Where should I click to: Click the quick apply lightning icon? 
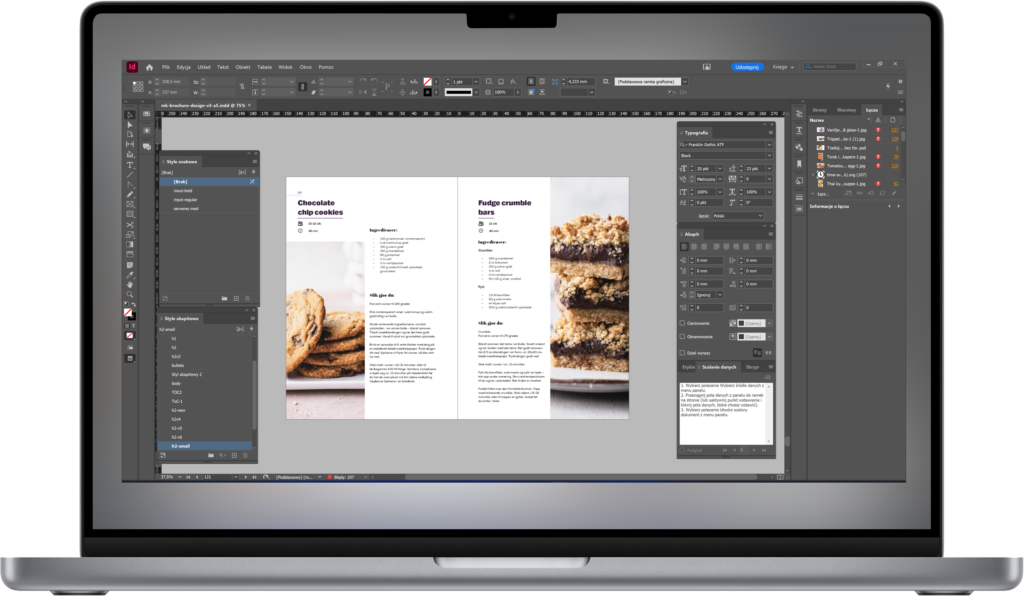[x=888, y=86]
